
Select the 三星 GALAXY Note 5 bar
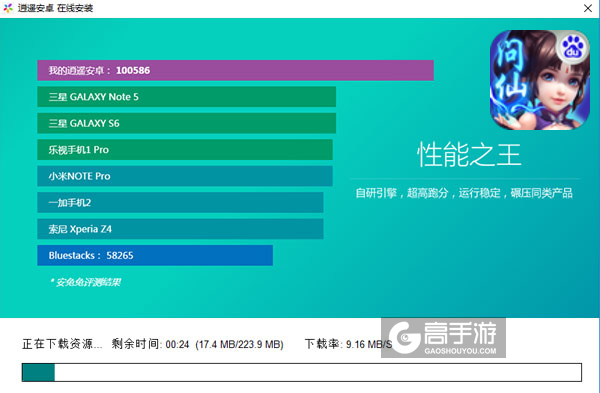tap(186, 97)
